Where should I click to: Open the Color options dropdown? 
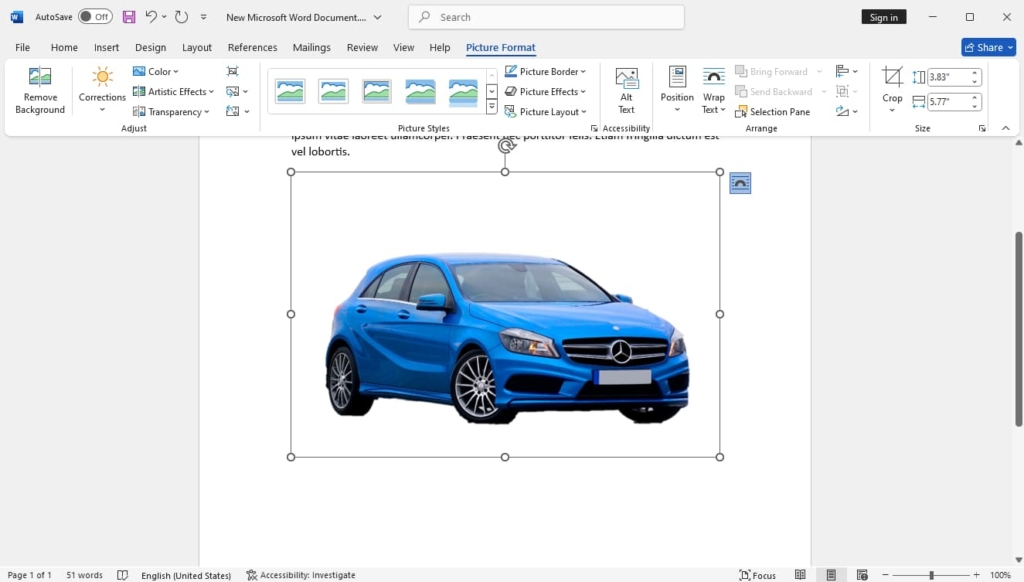point(155,71)
